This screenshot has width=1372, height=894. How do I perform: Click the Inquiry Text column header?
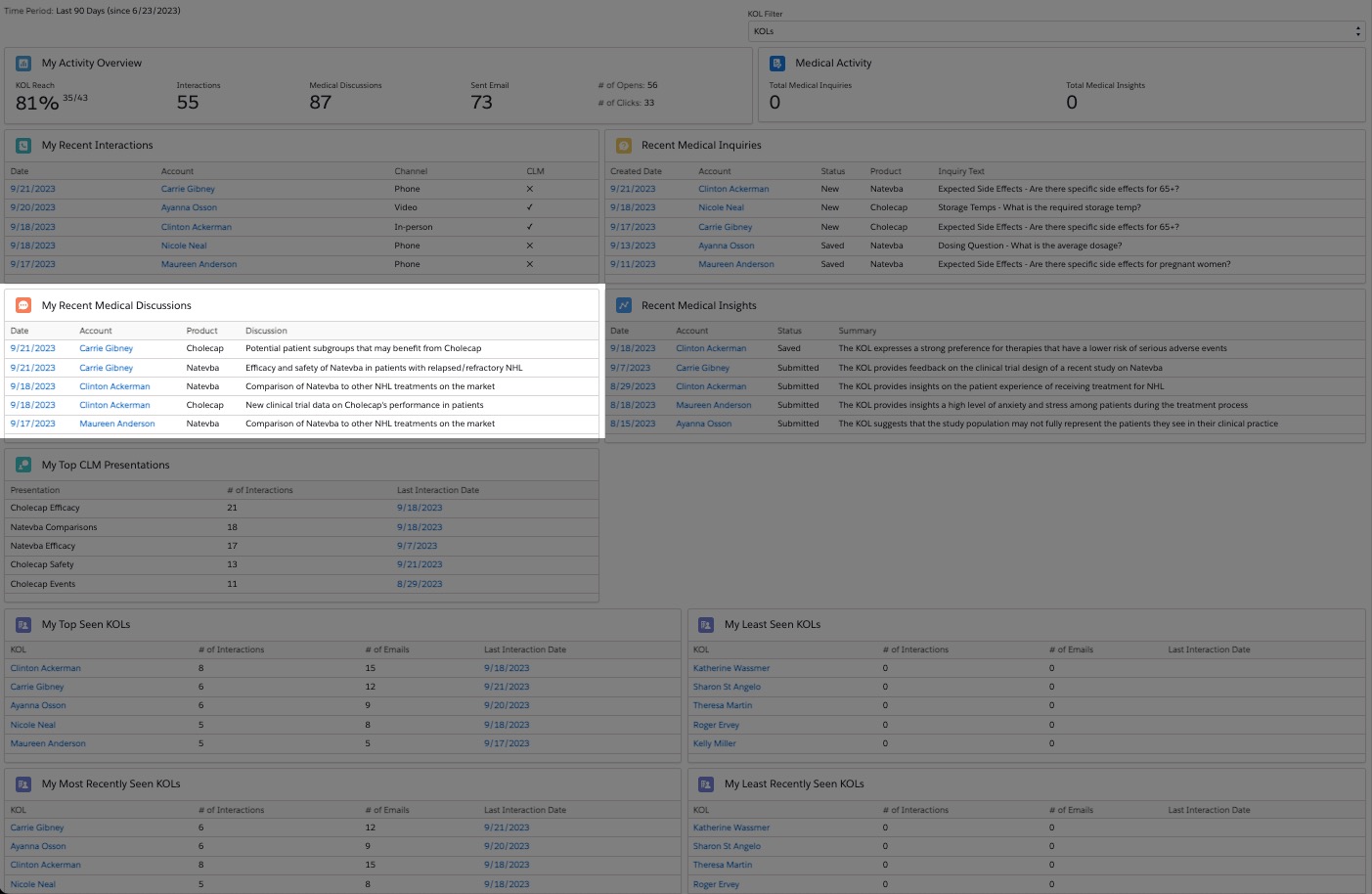tap(960, 171)
